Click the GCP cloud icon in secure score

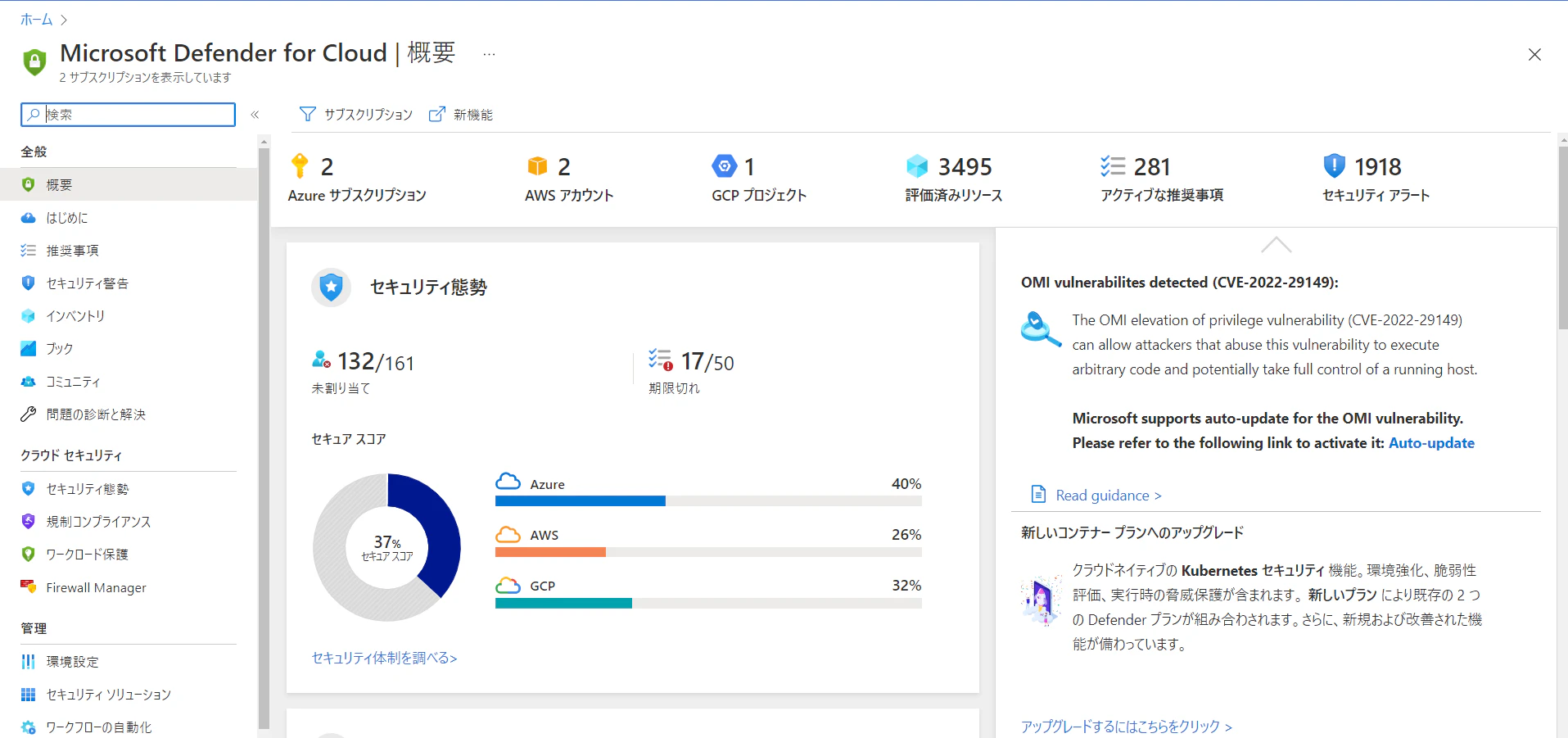click(508, 585)
